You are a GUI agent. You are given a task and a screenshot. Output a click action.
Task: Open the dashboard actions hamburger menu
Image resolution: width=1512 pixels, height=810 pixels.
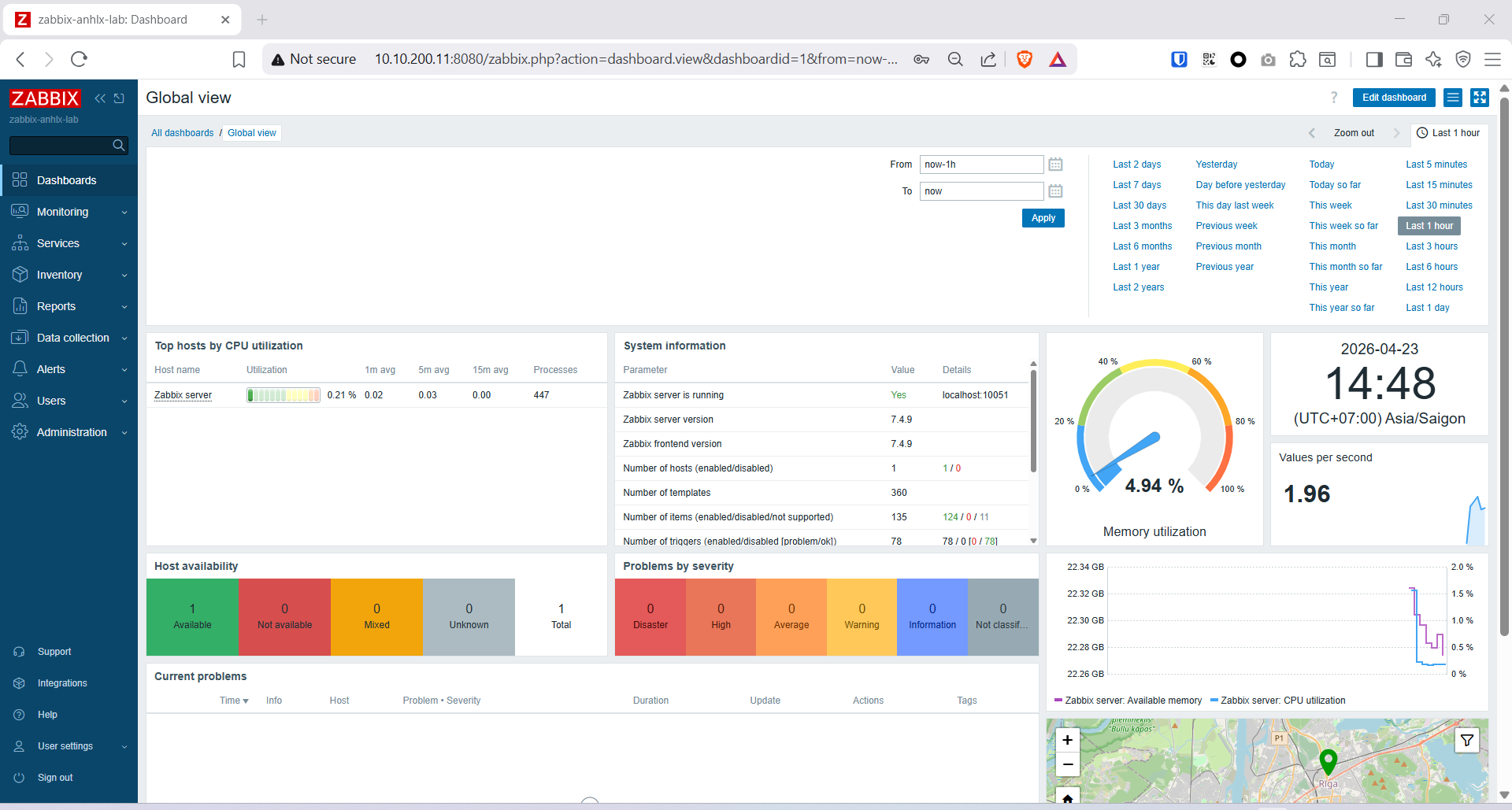coord(1453,98)
